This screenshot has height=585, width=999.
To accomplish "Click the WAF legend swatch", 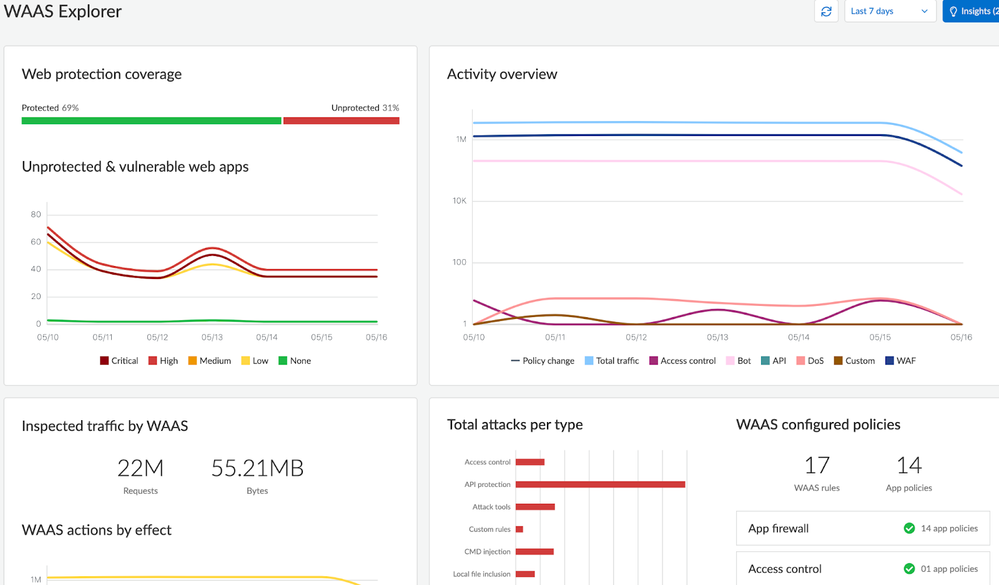I will coord(889,361).
